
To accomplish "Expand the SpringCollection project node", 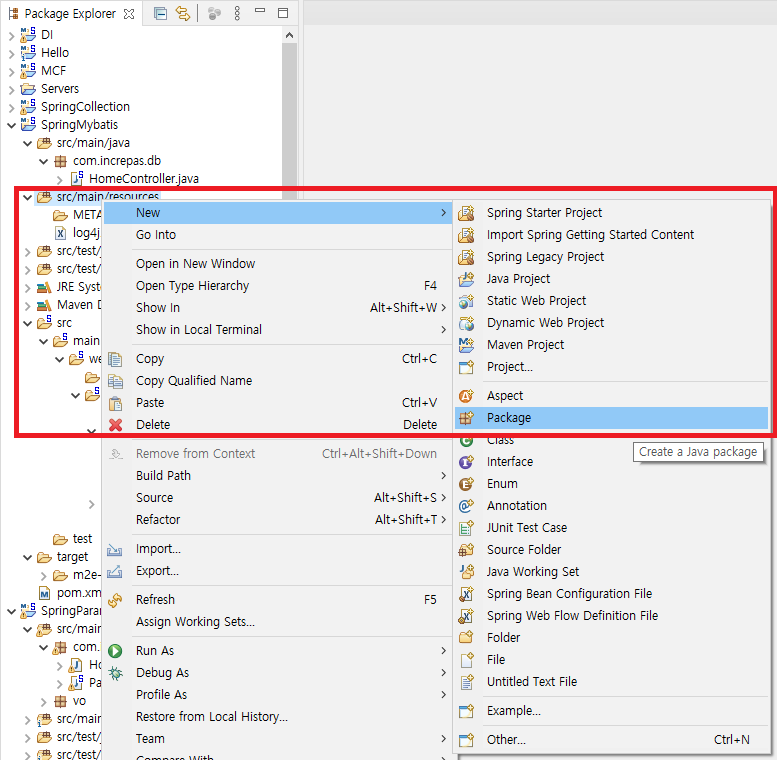I will [x=11, y=108].
